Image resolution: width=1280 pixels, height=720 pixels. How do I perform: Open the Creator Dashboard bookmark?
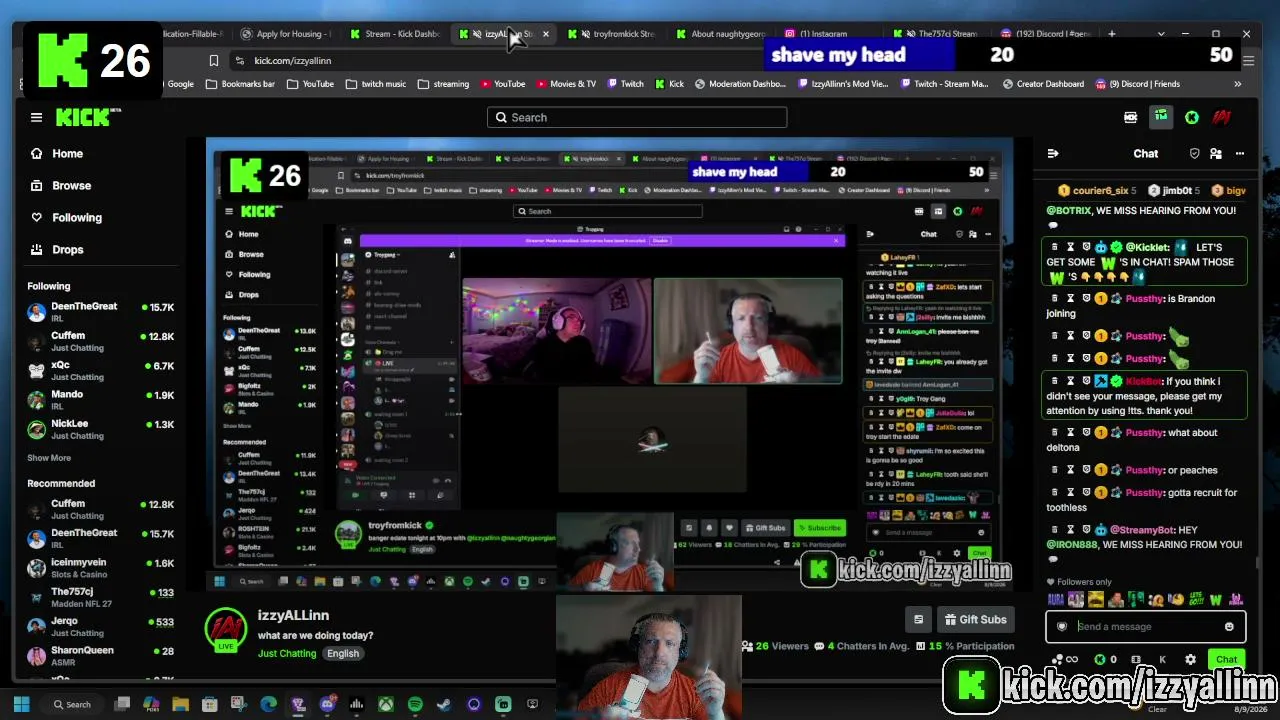pos(1042,84)
